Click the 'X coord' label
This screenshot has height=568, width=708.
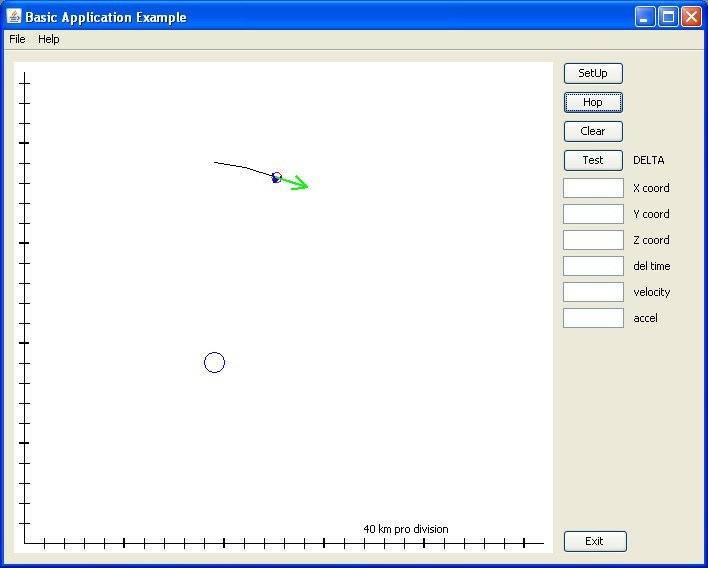pos(651,188)
